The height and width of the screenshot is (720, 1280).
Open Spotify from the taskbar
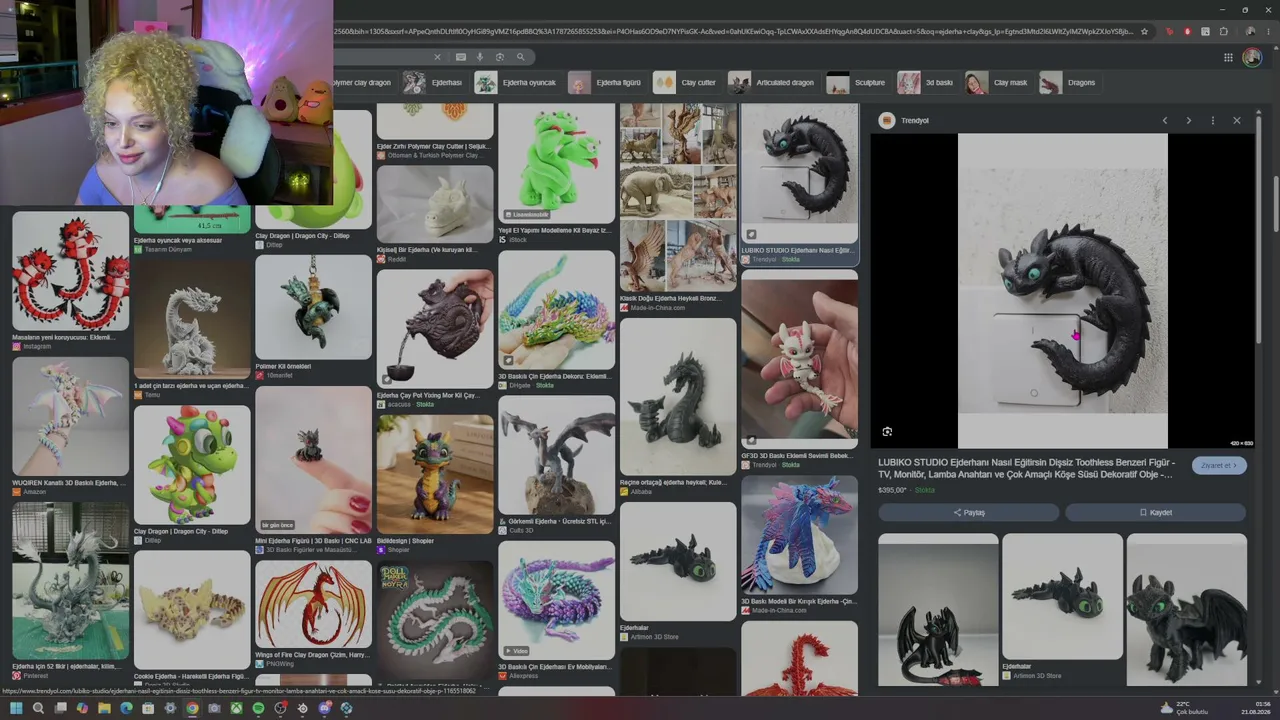258,708
